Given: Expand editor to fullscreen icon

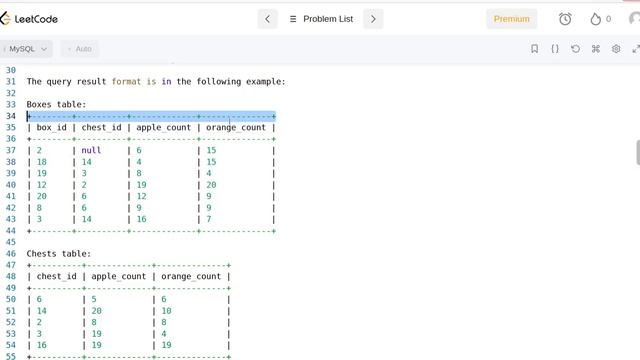Looking at the screenshot, I should (636, 49).
